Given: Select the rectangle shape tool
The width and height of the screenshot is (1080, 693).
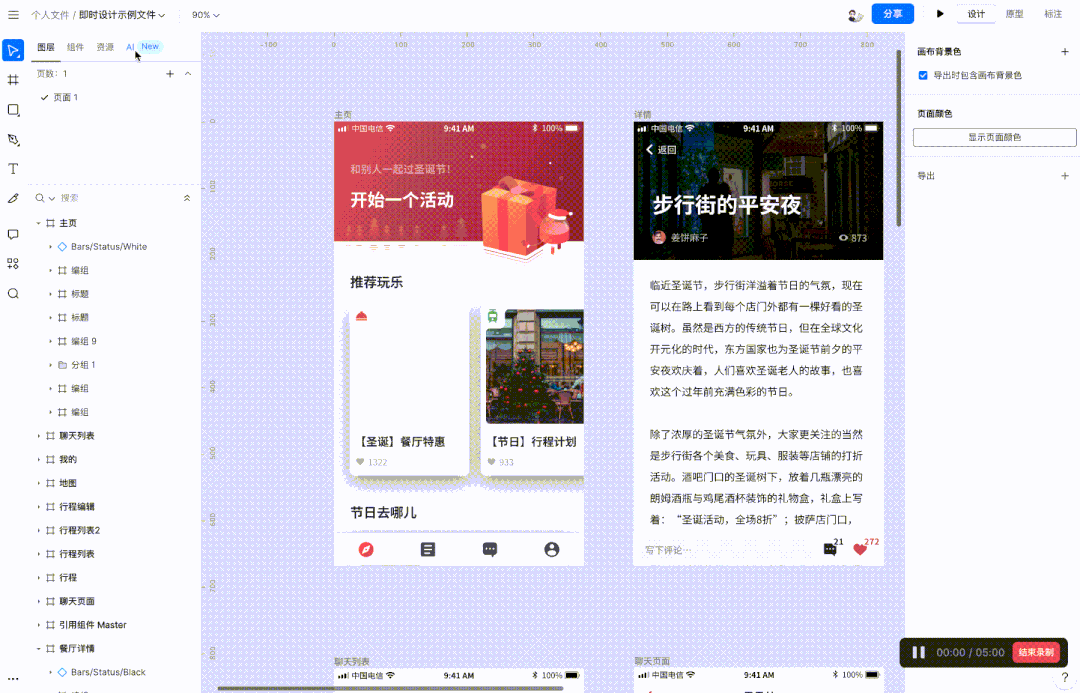Looking at the screenshot, I should click(x=13, y=110).
